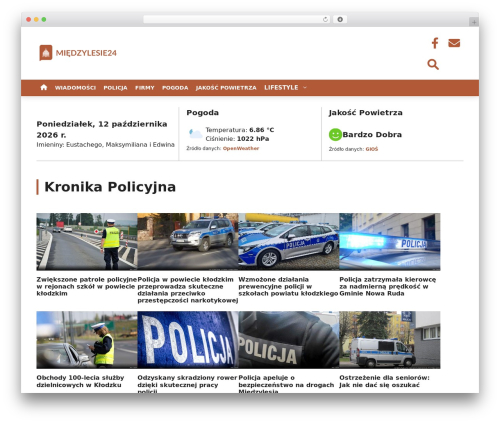This screenshot has height=423, width=500.
Task: Open the Facebook page icon
Action: click(x=435, y=43)
